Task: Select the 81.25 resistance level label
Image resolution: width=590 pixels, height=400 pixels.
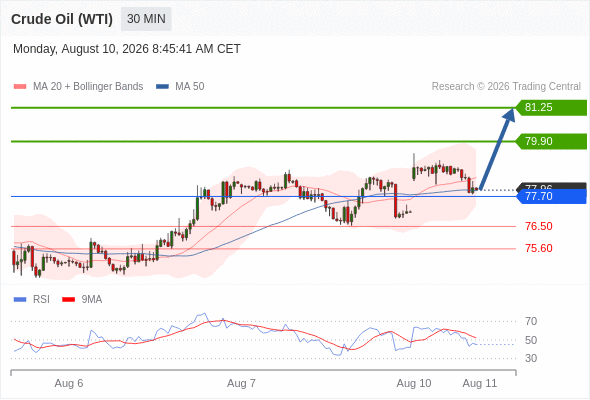Action: coord(551,108)
